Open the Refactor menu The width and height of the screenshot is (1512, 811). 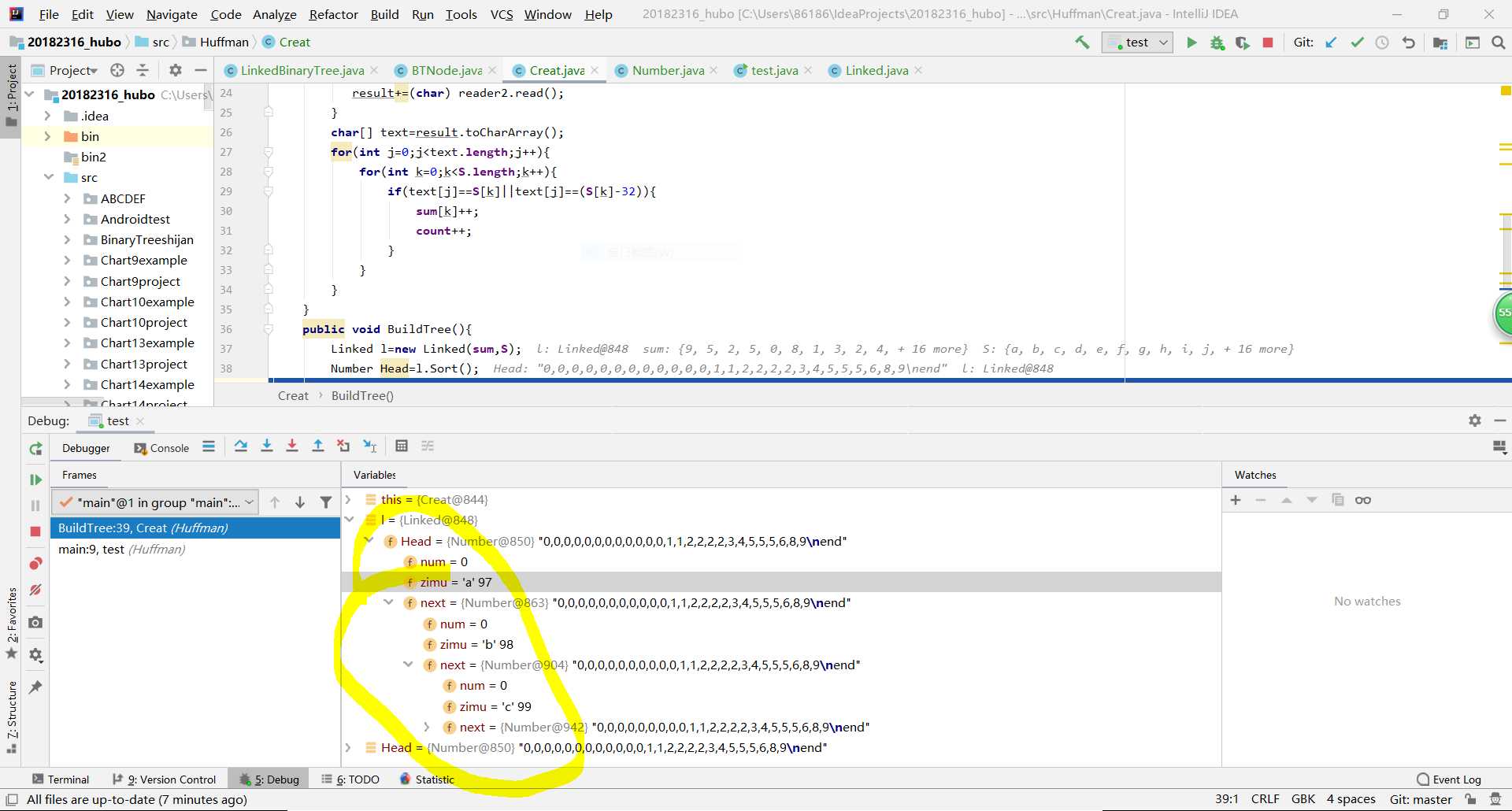coord(333,14)
